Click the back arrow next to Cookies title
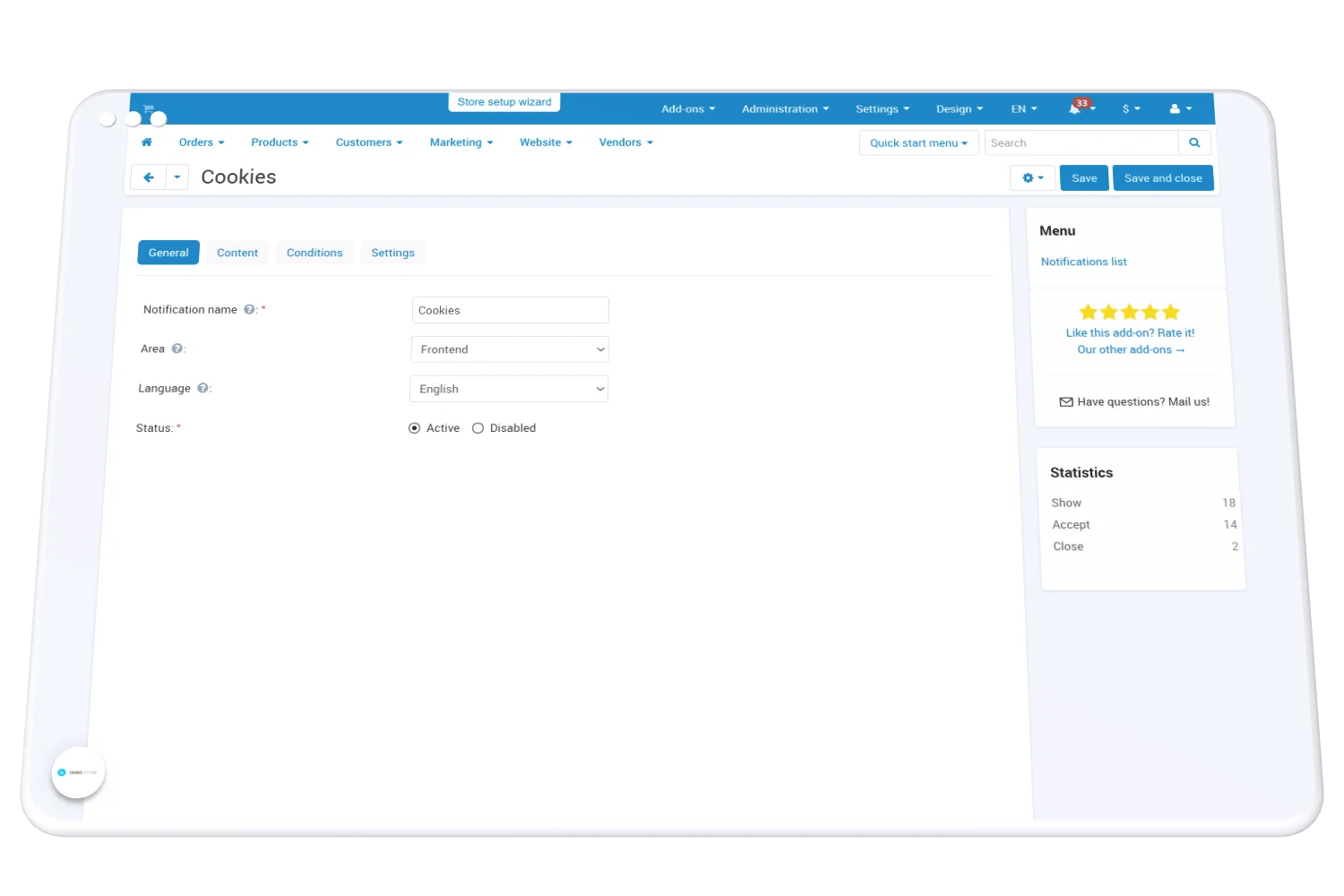 coord(149,177)
